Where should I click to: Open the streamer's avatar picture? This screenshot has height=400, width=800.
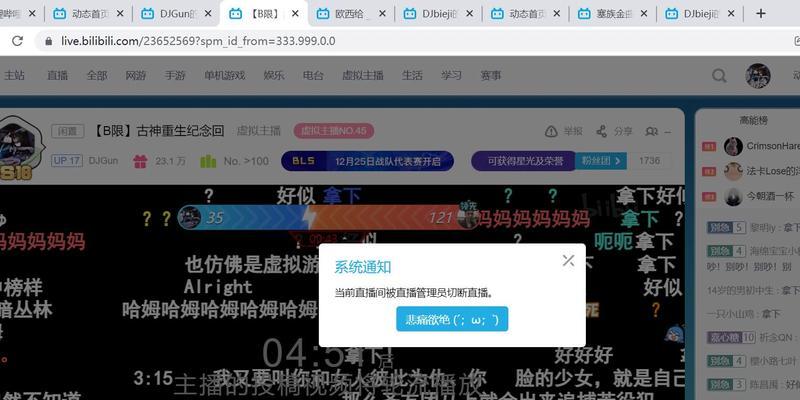pyautogui.click(x=20, y=146)
